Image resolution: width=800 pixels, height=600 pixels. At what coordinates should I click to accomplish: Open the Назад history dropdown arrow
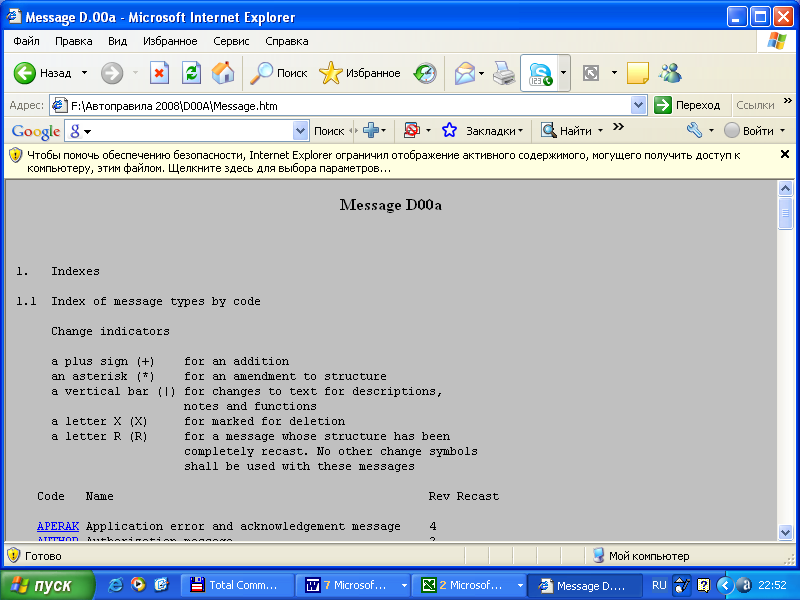(x=84, y=73)
